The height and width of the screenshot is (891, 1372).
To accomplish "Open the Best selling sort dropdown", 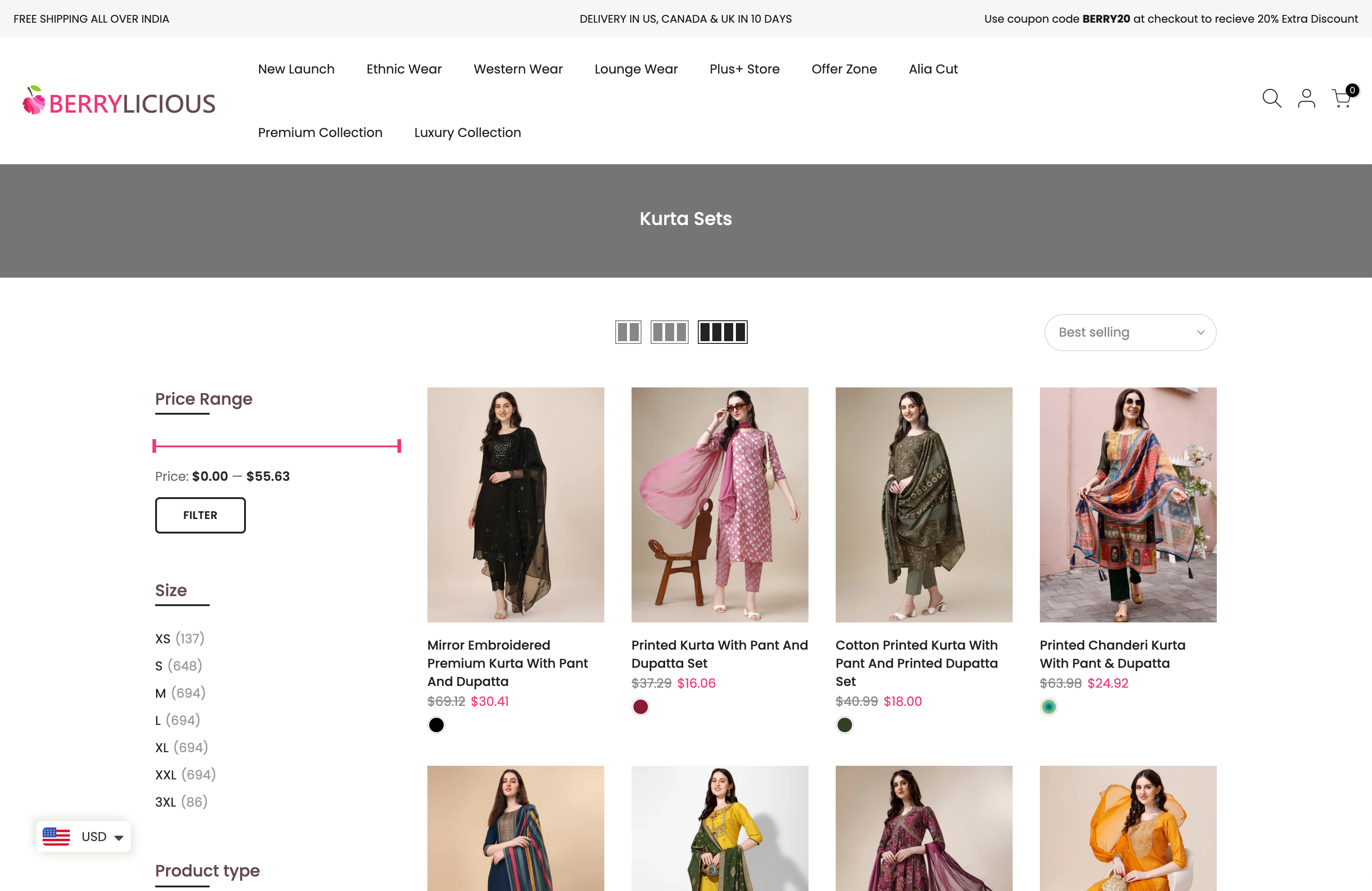I will [1130, 332].
